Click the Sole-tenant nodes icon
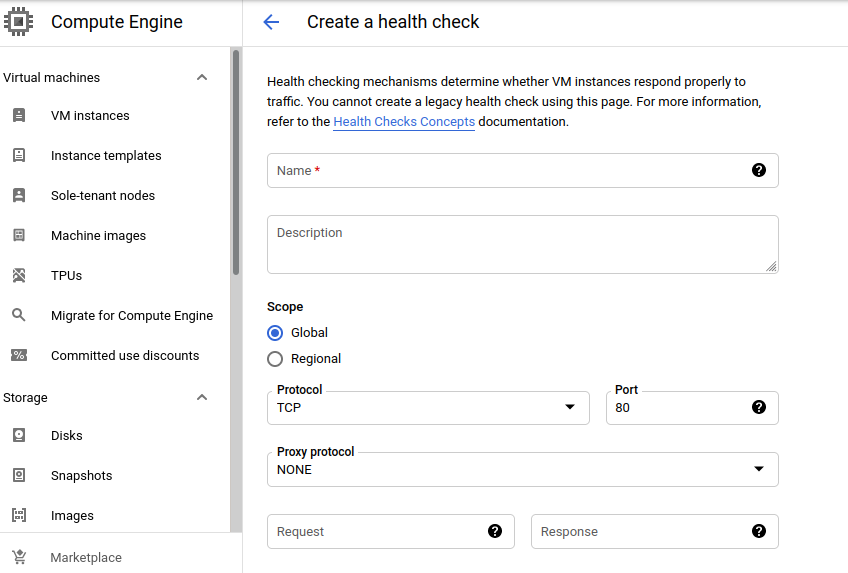Viewport: 848px width, 573px height. pos(19,195)
